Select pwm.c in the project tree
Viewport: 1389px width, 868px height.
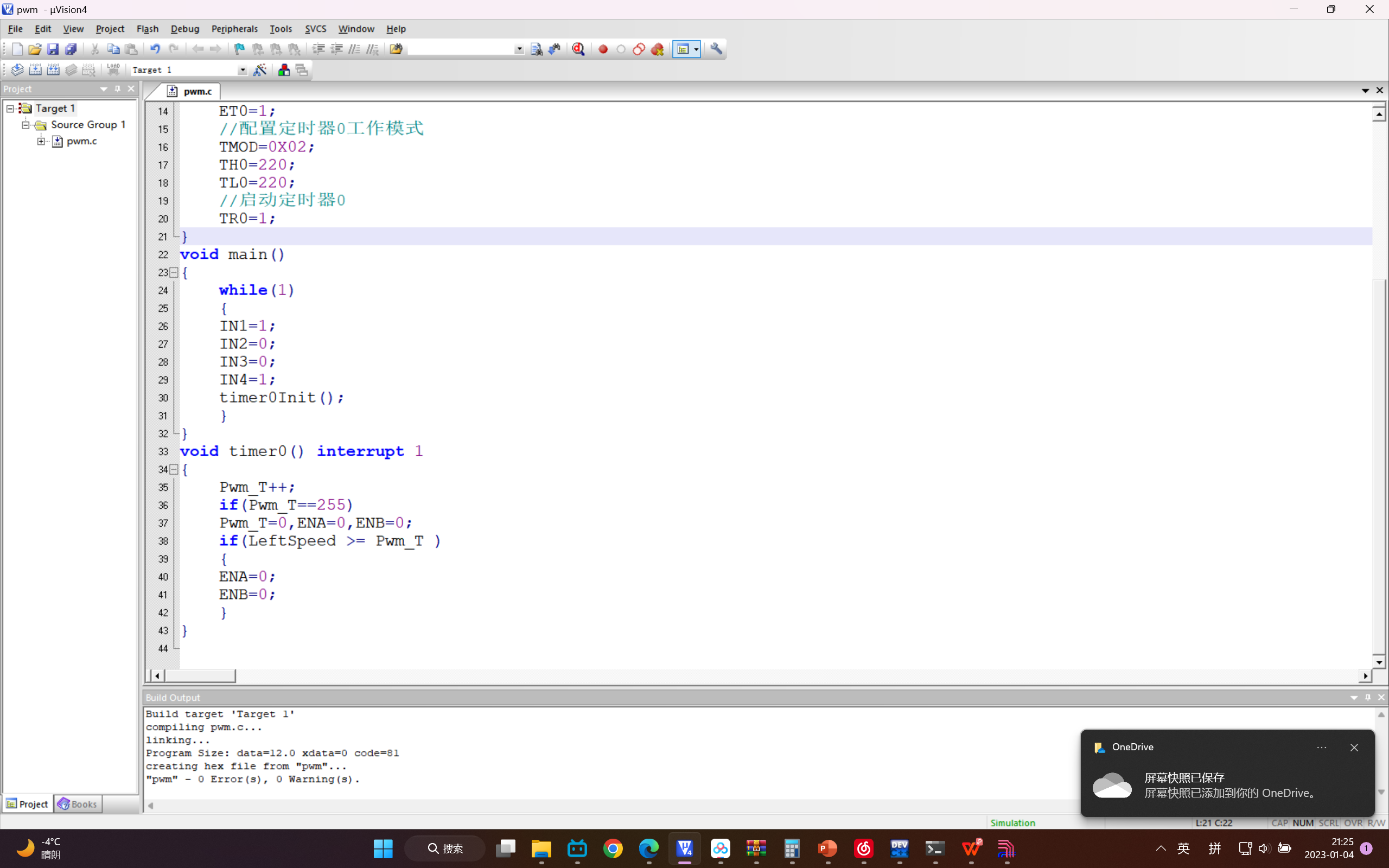pyautogui.click(x=81, y=141)
